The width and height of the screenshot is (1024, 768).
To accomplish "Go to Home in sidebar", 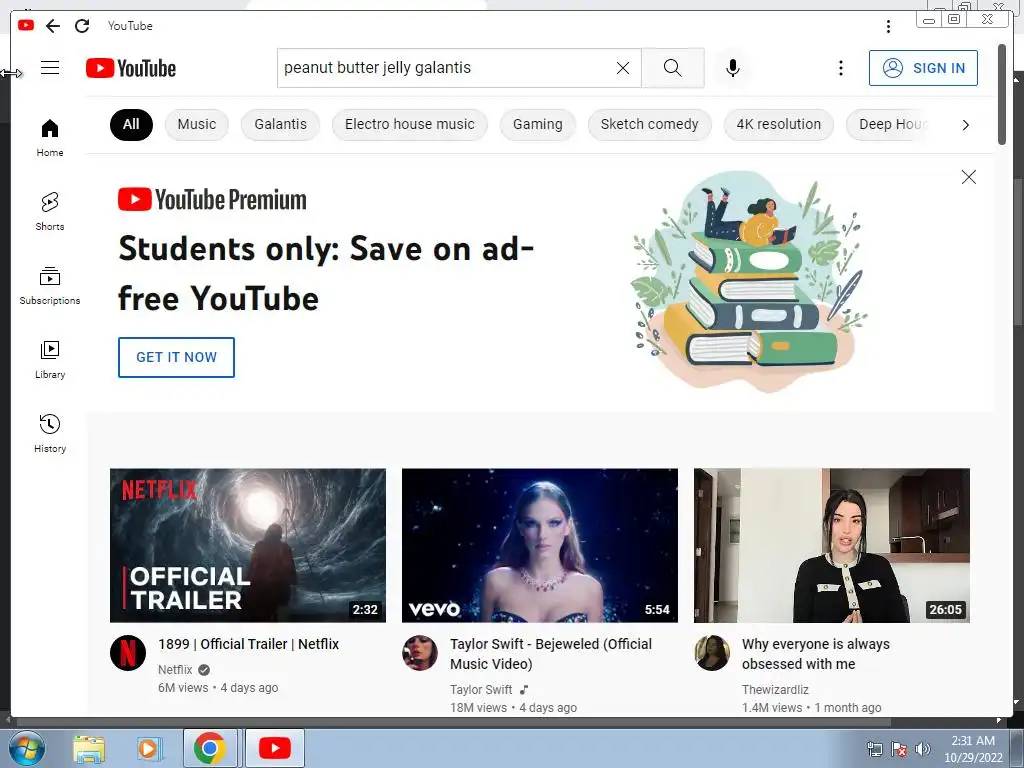I will coord(50,138).
